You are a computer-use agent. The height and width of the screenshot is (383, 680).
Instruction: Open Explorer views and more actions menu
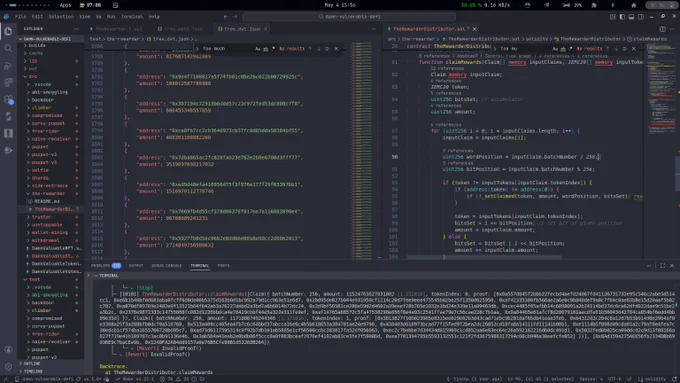(76, 29)
